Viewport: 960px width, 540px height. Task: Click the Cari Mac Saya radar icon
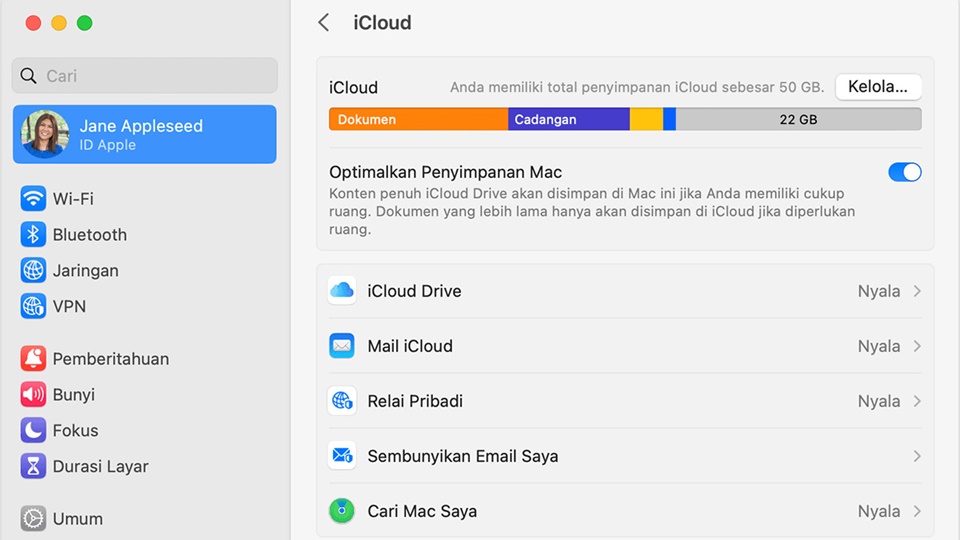pyautogui.click(x=342, y=511)
